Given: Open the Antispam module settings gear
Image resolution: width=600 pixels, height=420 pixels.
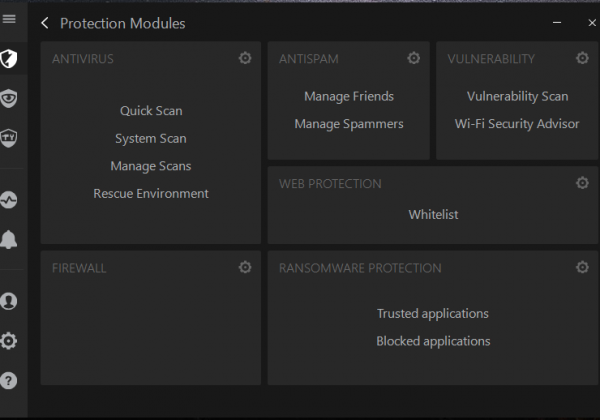Looking at the screenshot, I should pos(413,58).
